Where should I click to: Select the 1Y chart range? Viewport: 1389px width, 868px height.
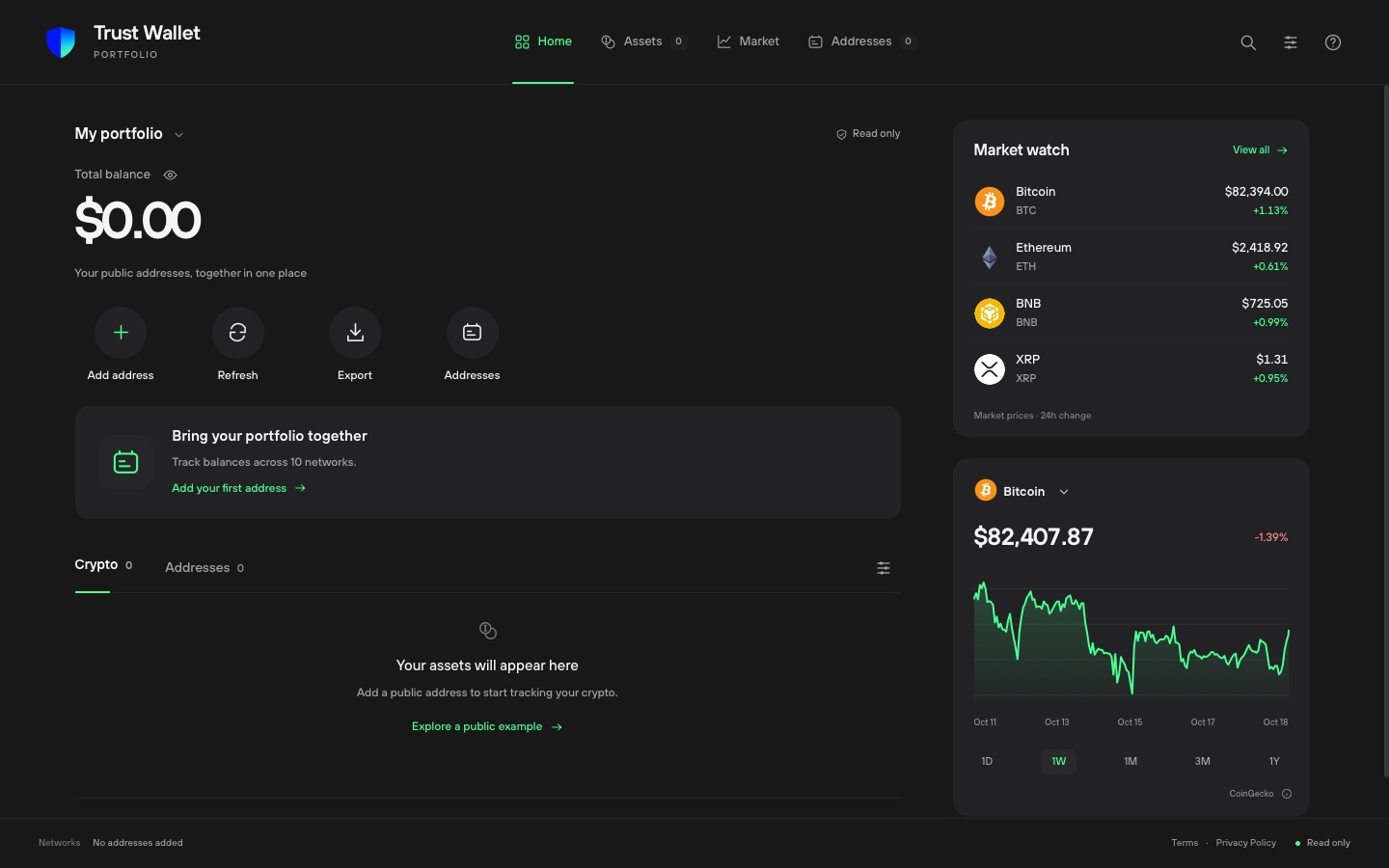coord(1274,761)
